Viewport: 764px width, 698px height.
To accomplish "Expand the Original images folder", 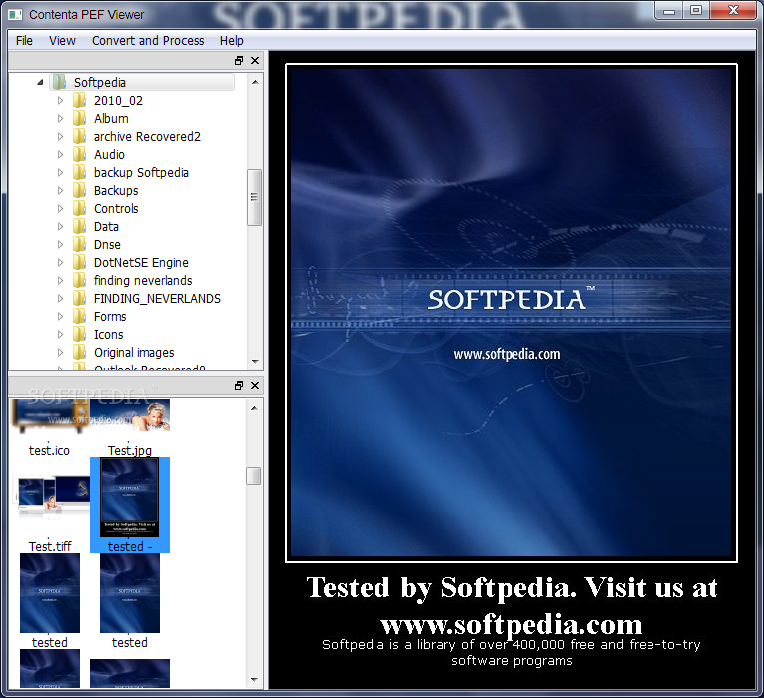I will coord(60,353).
